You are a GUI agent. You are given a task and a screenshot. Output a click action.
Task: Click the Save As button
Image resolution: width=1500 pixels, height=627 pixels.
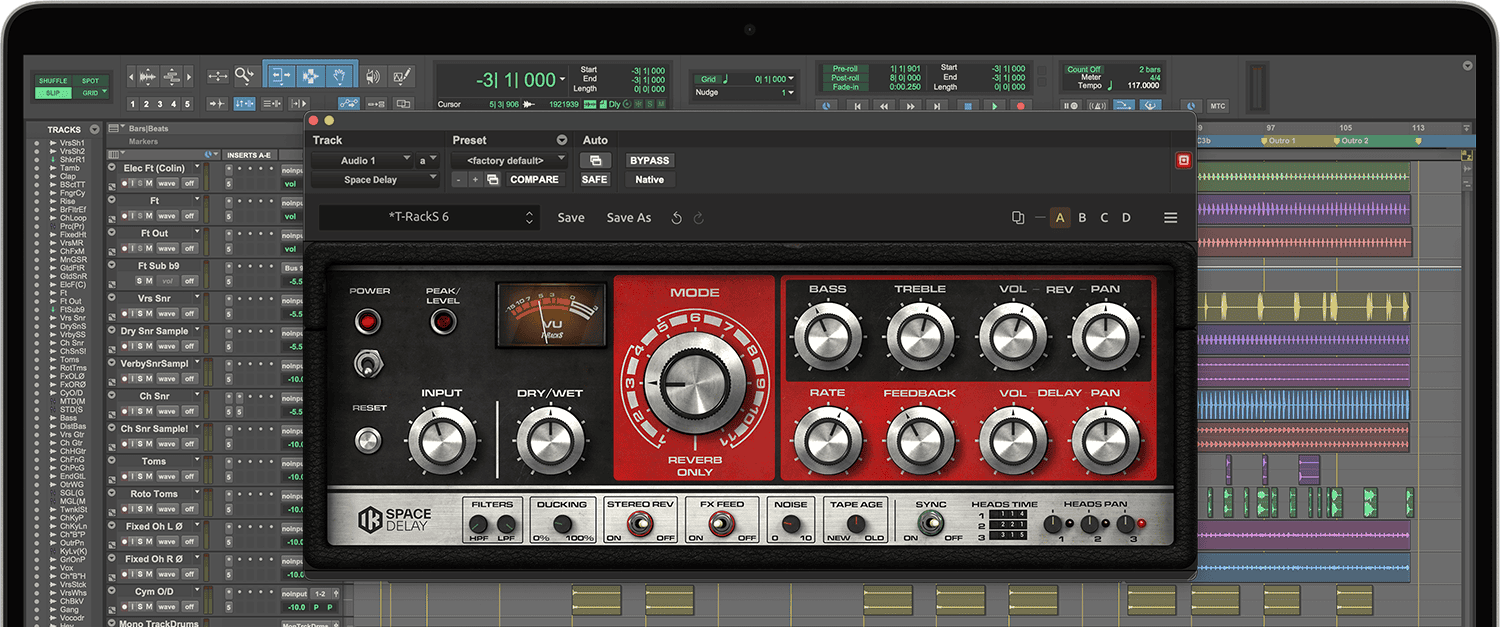628,218
